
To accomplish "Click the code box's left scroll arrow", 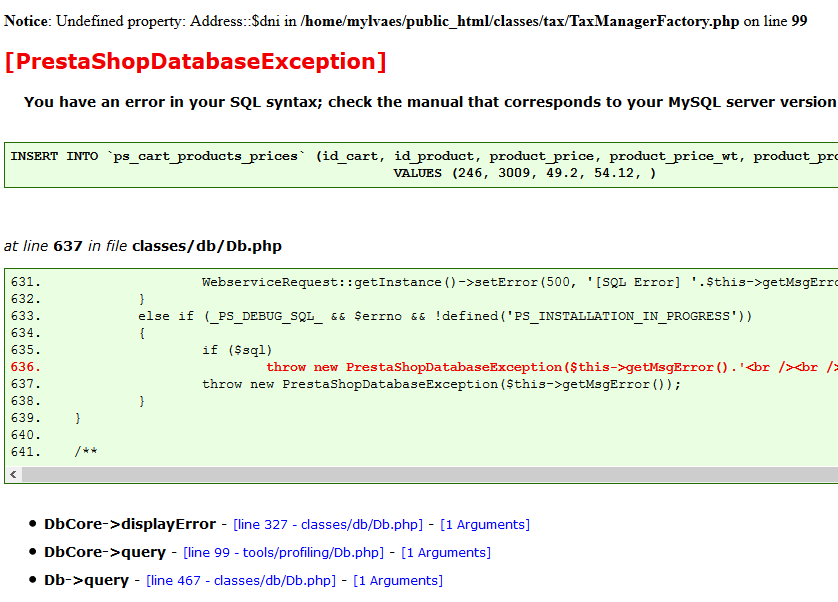I will [x=13, y=474].
